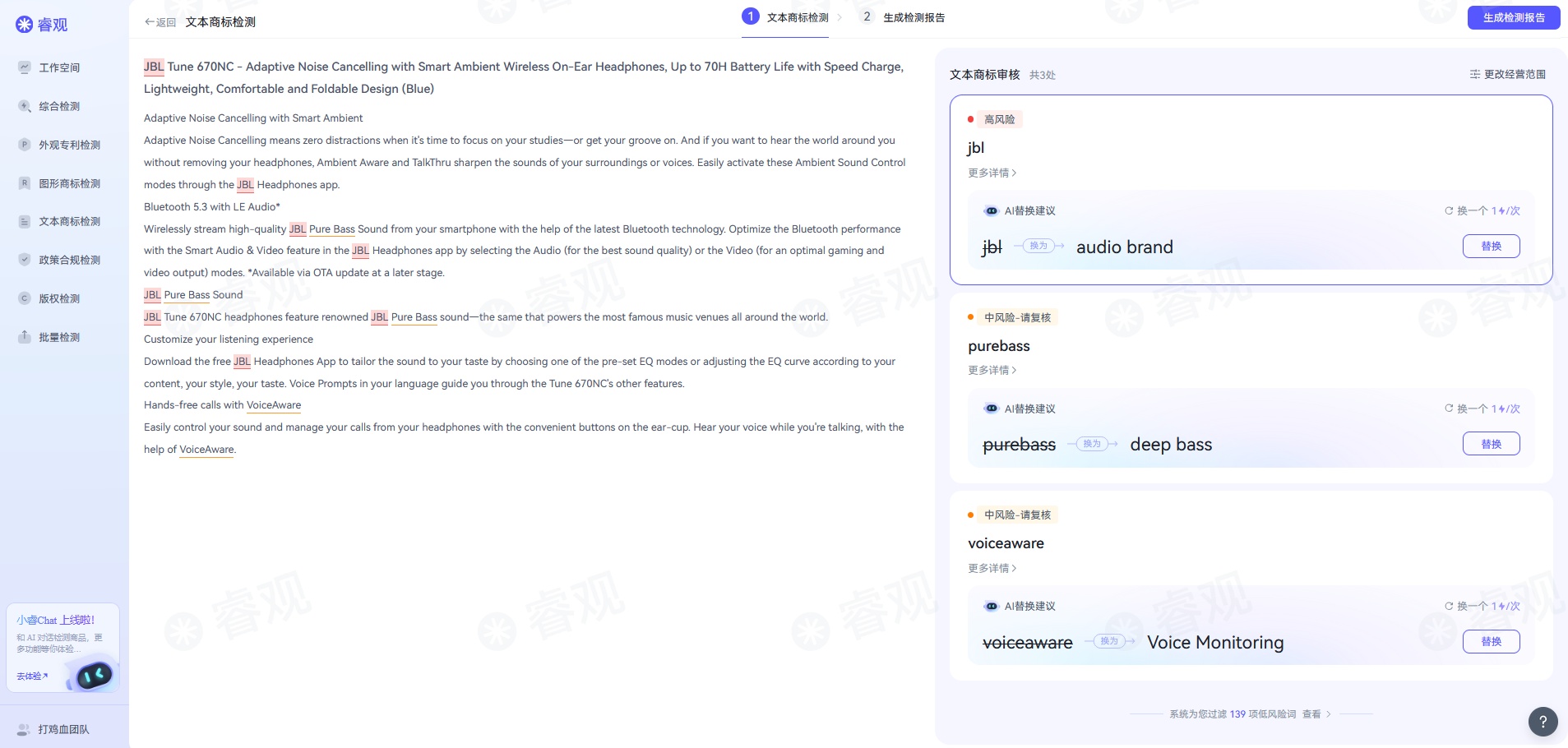Click the 生成检测报告 button
Screen dimensions: 1568x748
[1514, 17]
